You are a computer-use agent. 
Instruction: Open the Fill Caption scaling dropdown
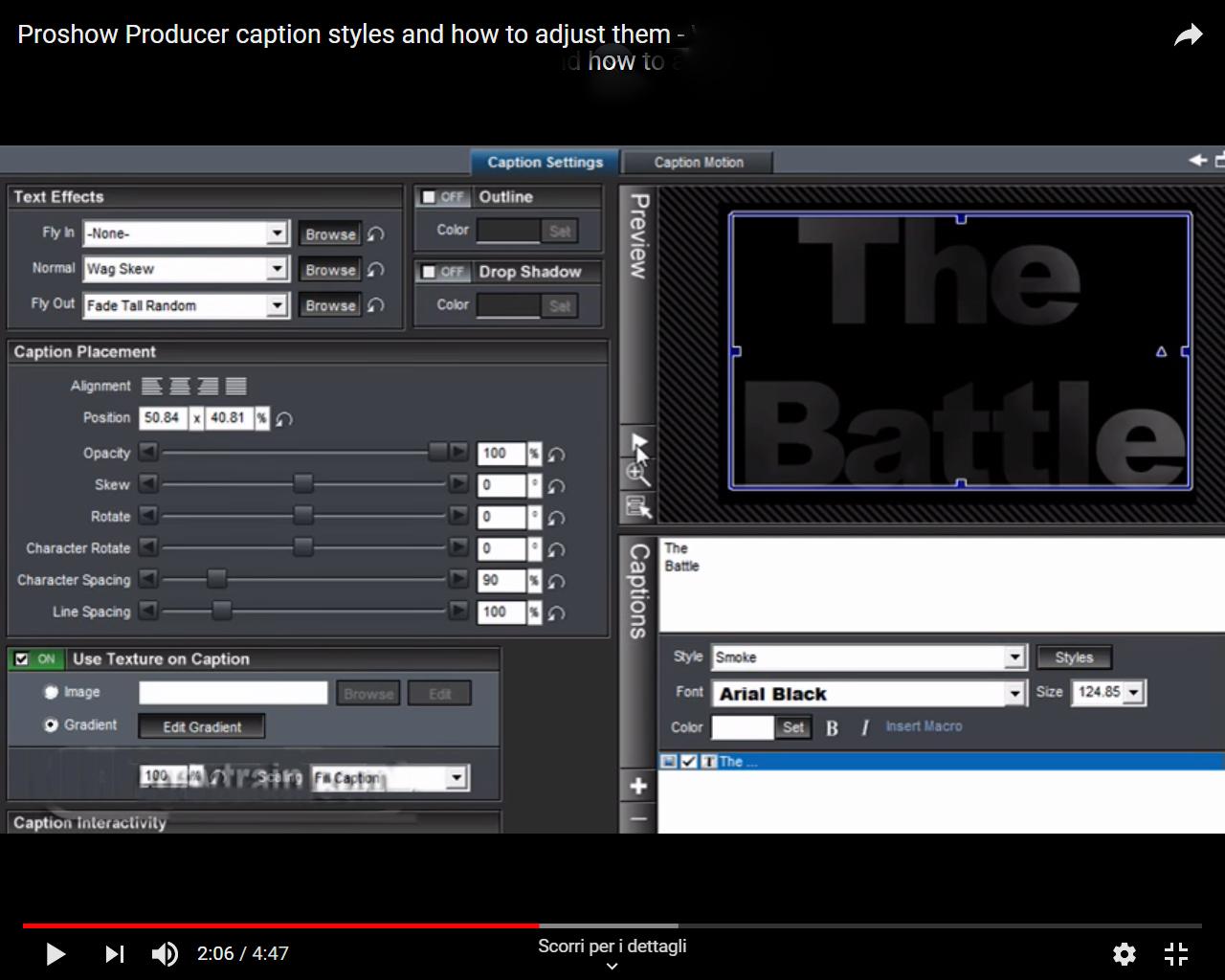pyautogui.click(x=457, y=778)
